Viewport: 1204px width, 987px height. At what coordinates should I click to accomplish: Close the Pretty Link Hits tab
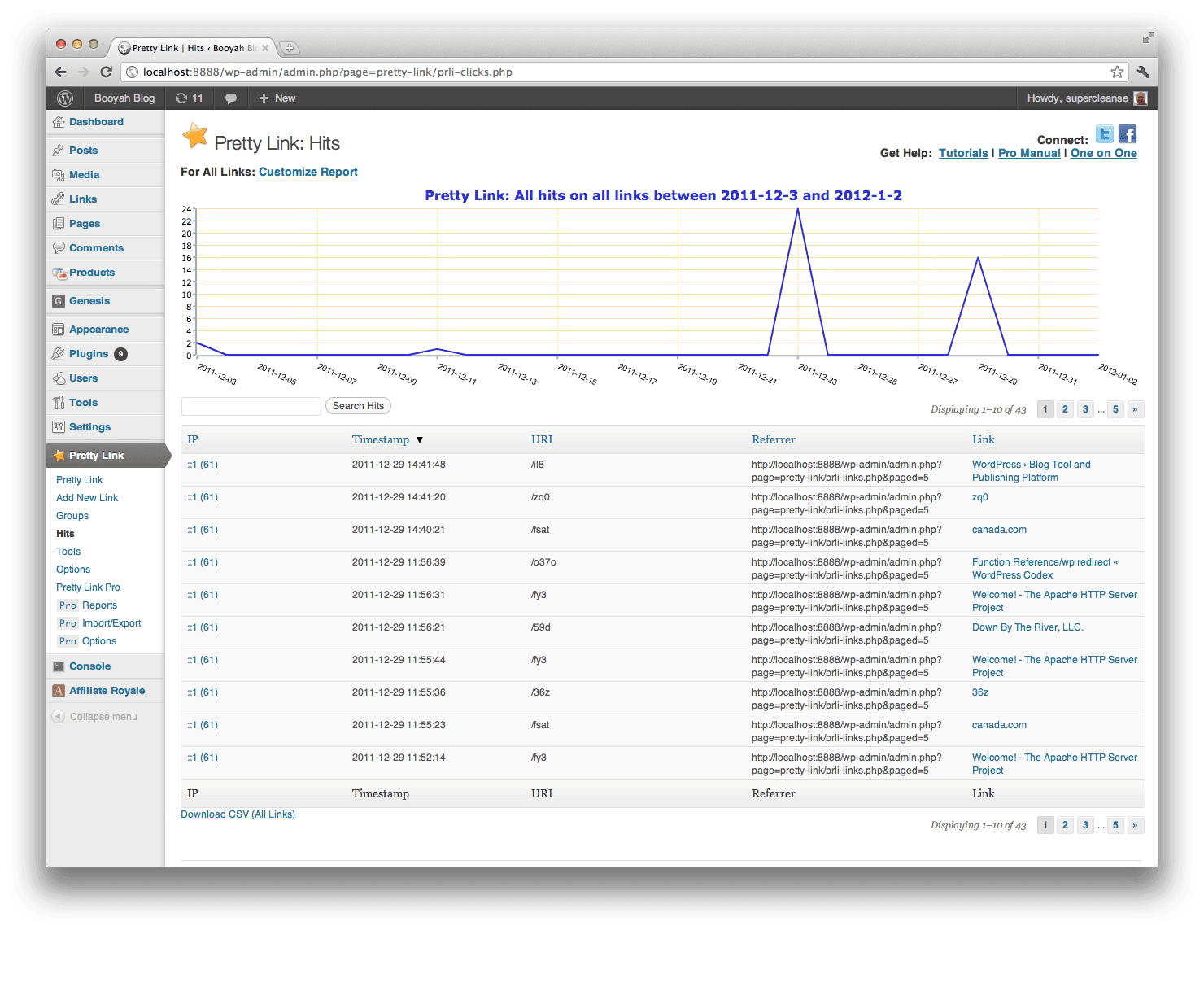click(x=265, y=48)
